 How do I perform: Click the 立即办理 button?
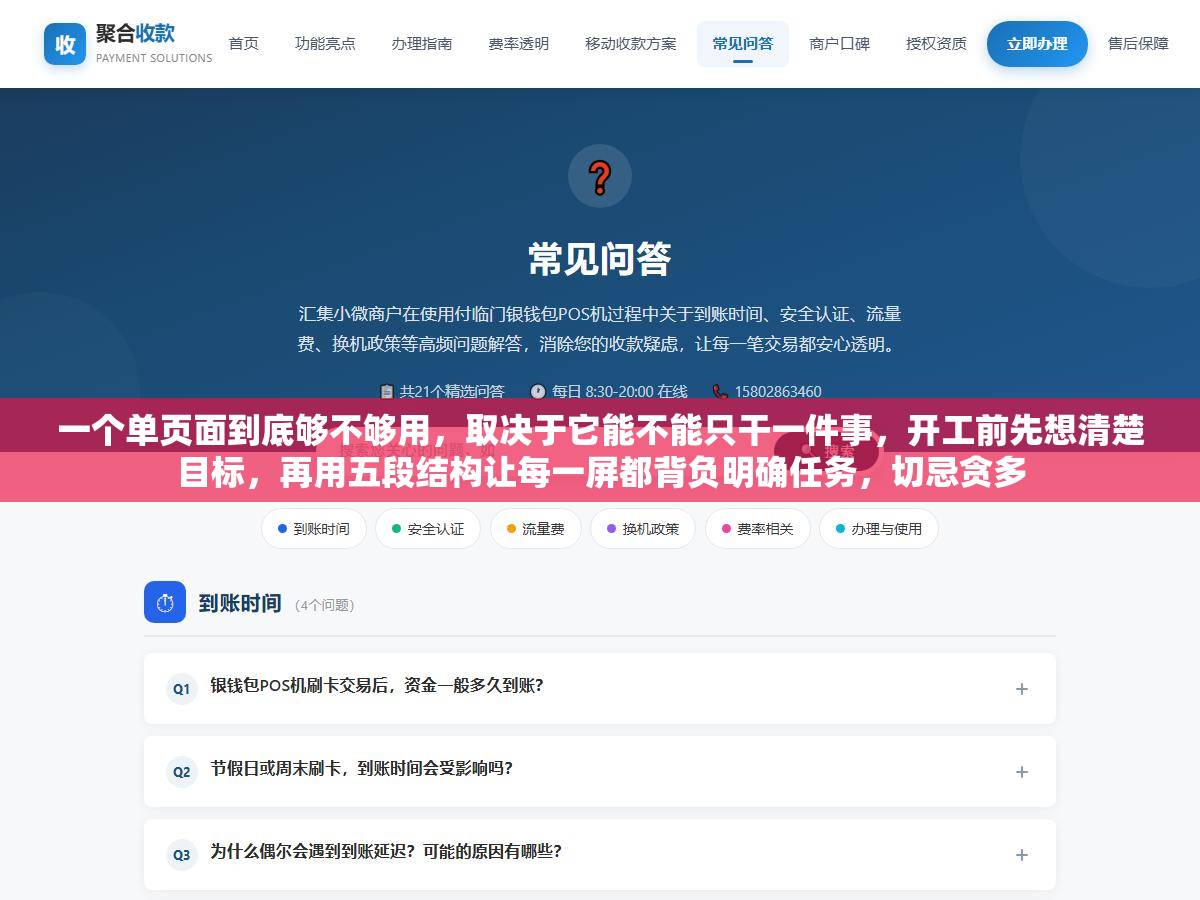pyautogui.click(x=1037, y=44)
